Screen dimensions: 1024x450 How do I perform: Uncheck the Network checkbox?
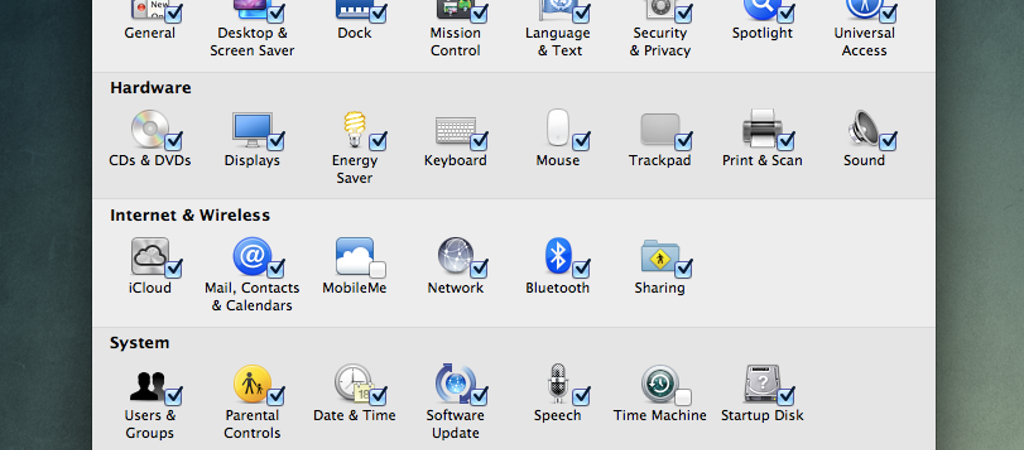pos(479,268)
